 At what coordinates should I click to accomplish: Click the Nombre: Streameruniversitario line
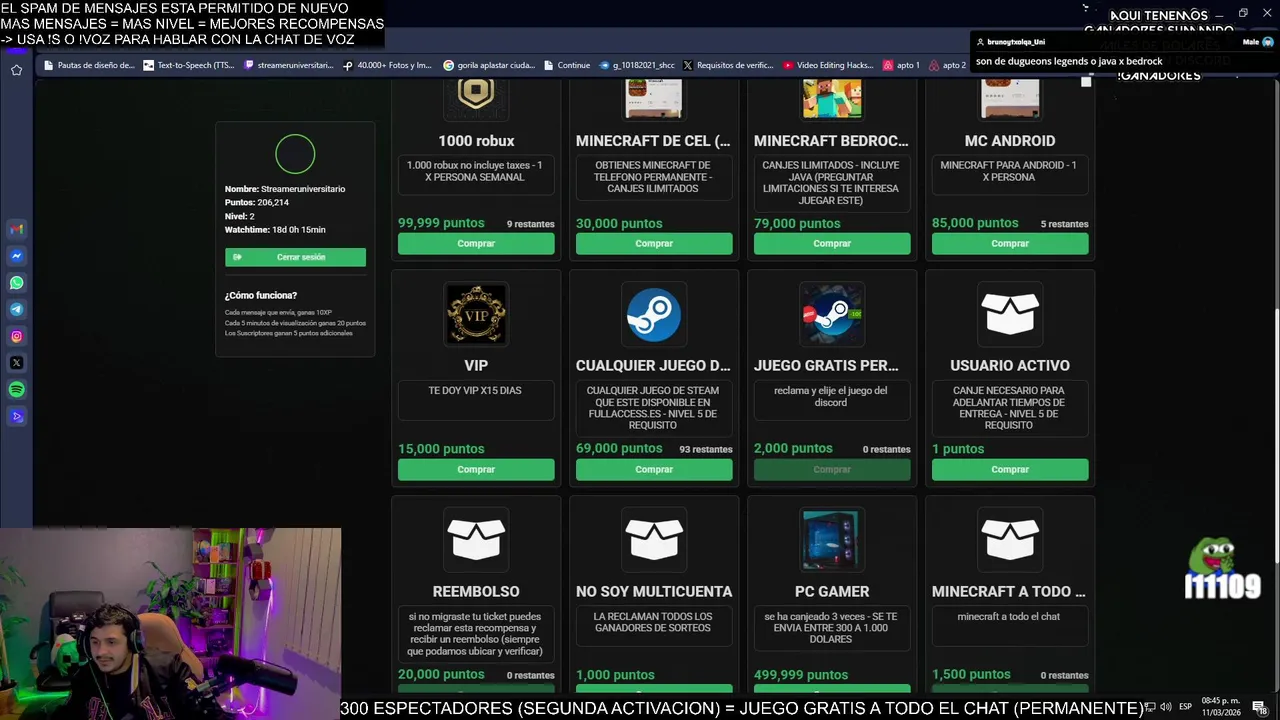[x=285, y=189]
